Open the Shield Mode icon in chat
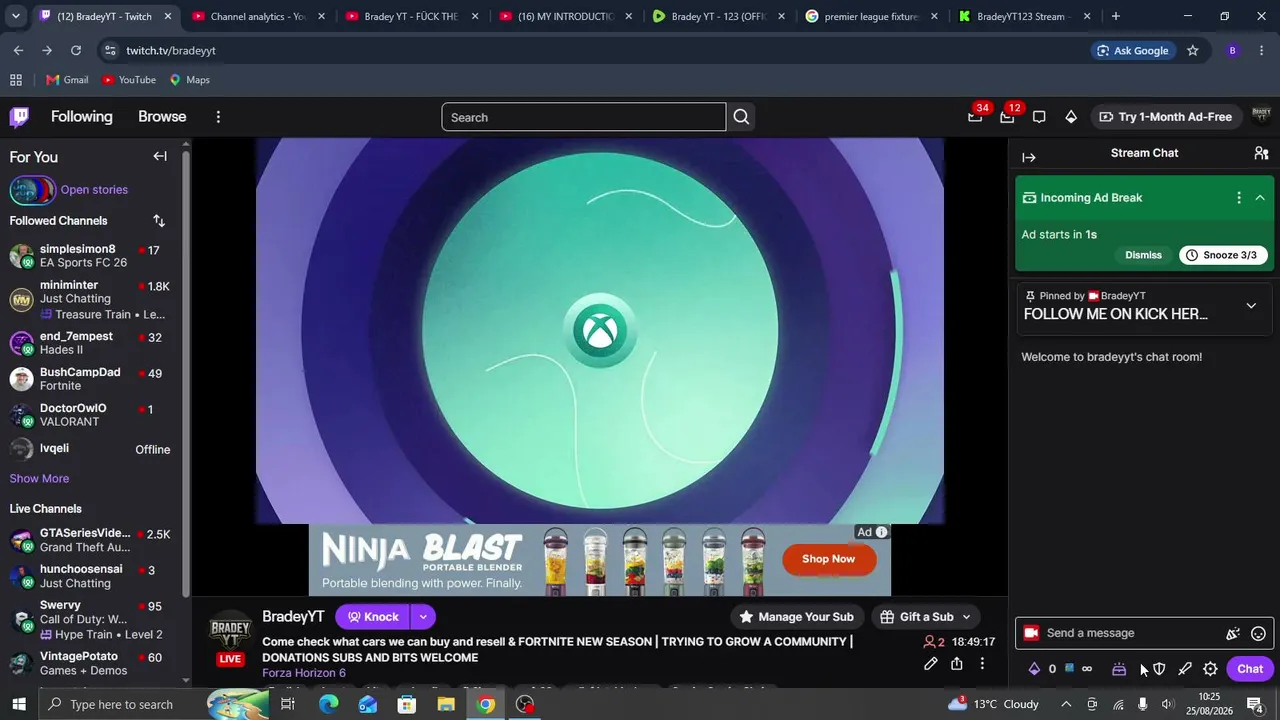Viewport: 1280px width, 720px height. [x=1159, y=669]
